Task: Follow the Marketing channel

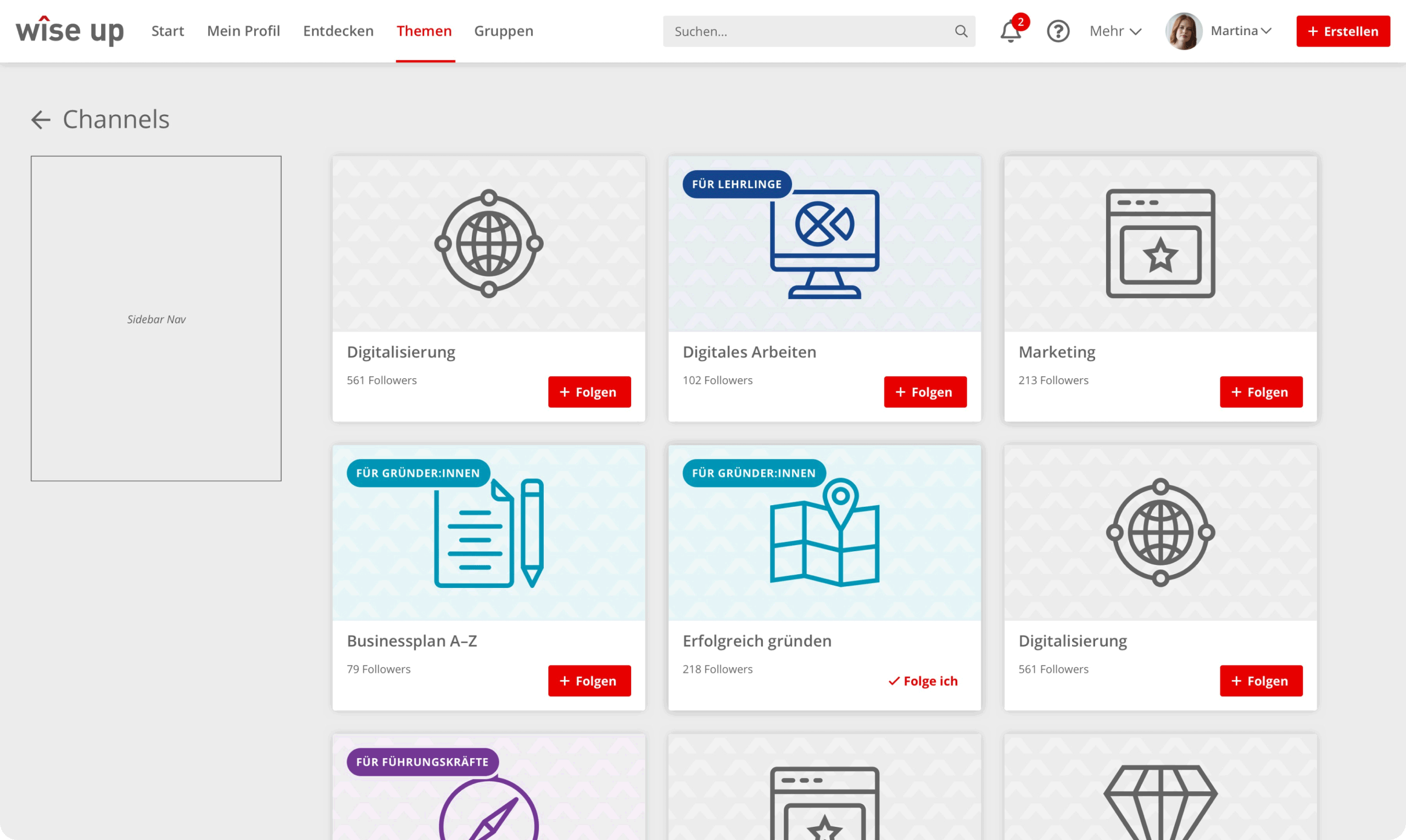Action: pyautogui.click(x=1260, y=391)
